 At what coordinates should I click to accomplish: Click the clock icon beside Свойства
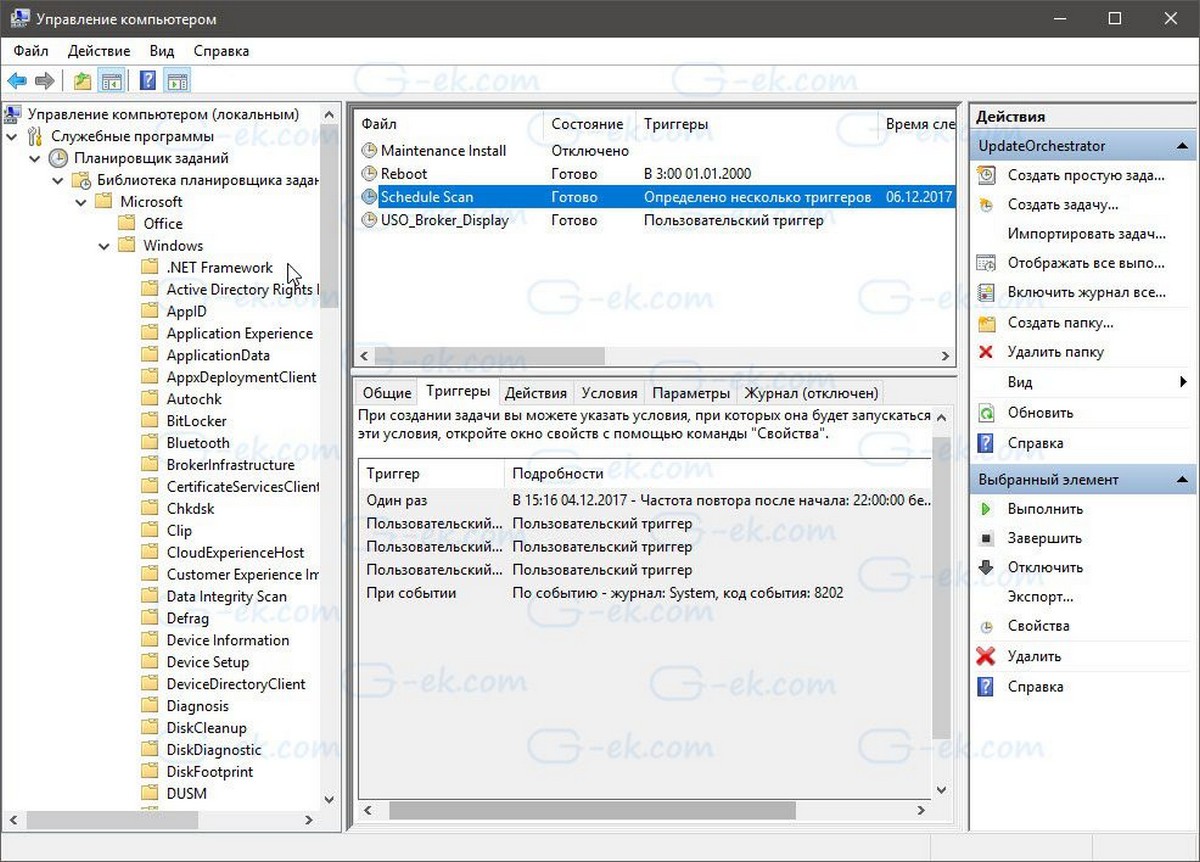point(987,626)
